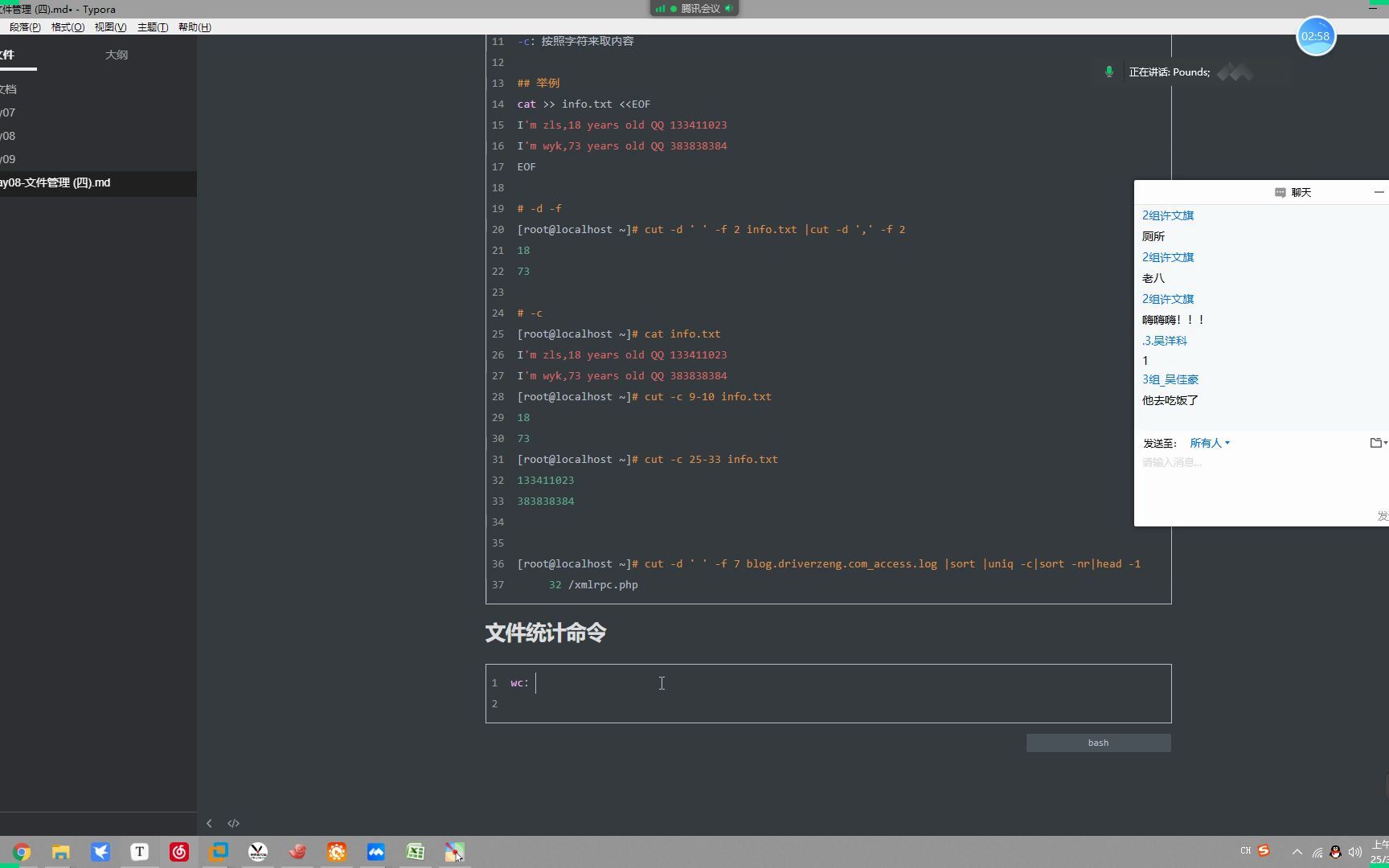1389x868 pixels.
Task: Open the round black-and-white logo taskbar app
Action: click(258, 852)
